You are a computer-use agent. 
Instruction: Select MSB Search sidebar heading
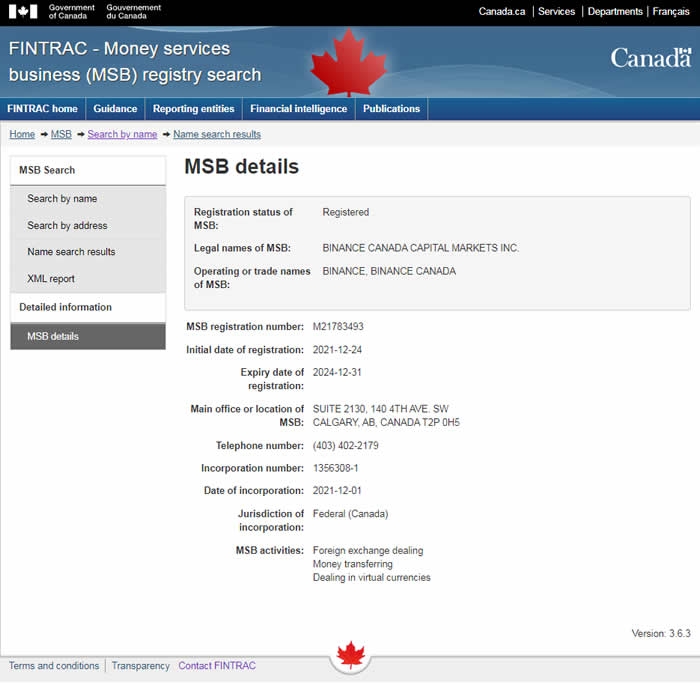88,170
